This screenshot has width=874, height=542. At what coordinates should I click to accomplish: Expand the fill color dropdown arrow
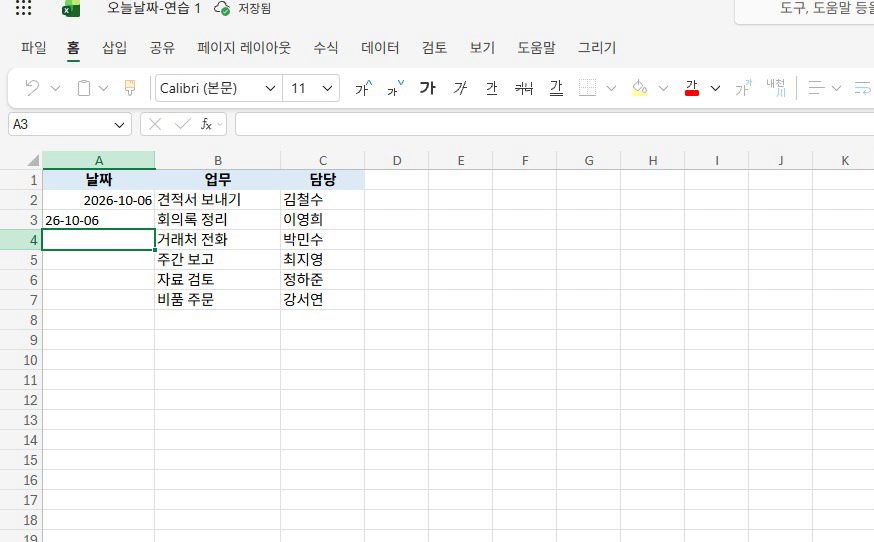663,88
